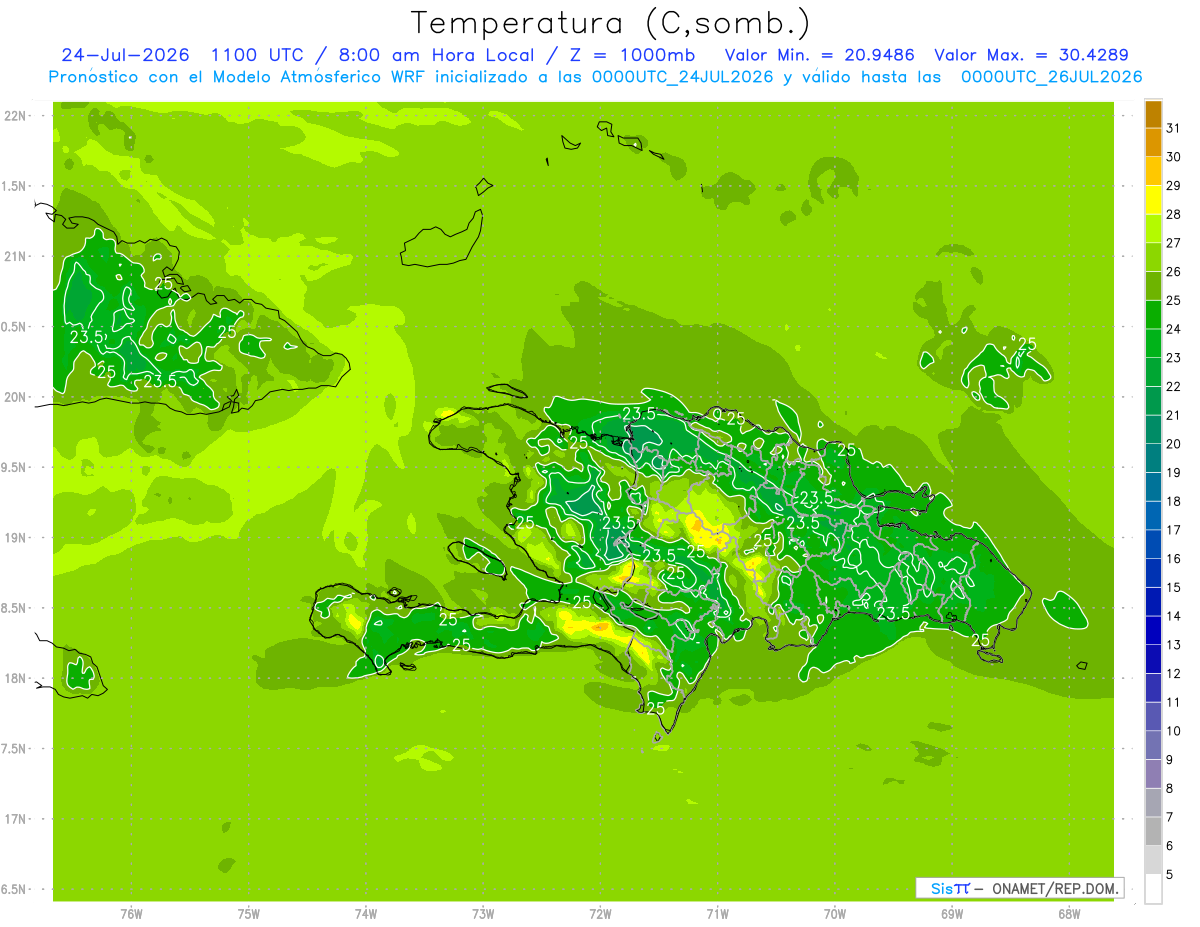Click the "Temperatura (C,somb.)" title

point(611,23)
